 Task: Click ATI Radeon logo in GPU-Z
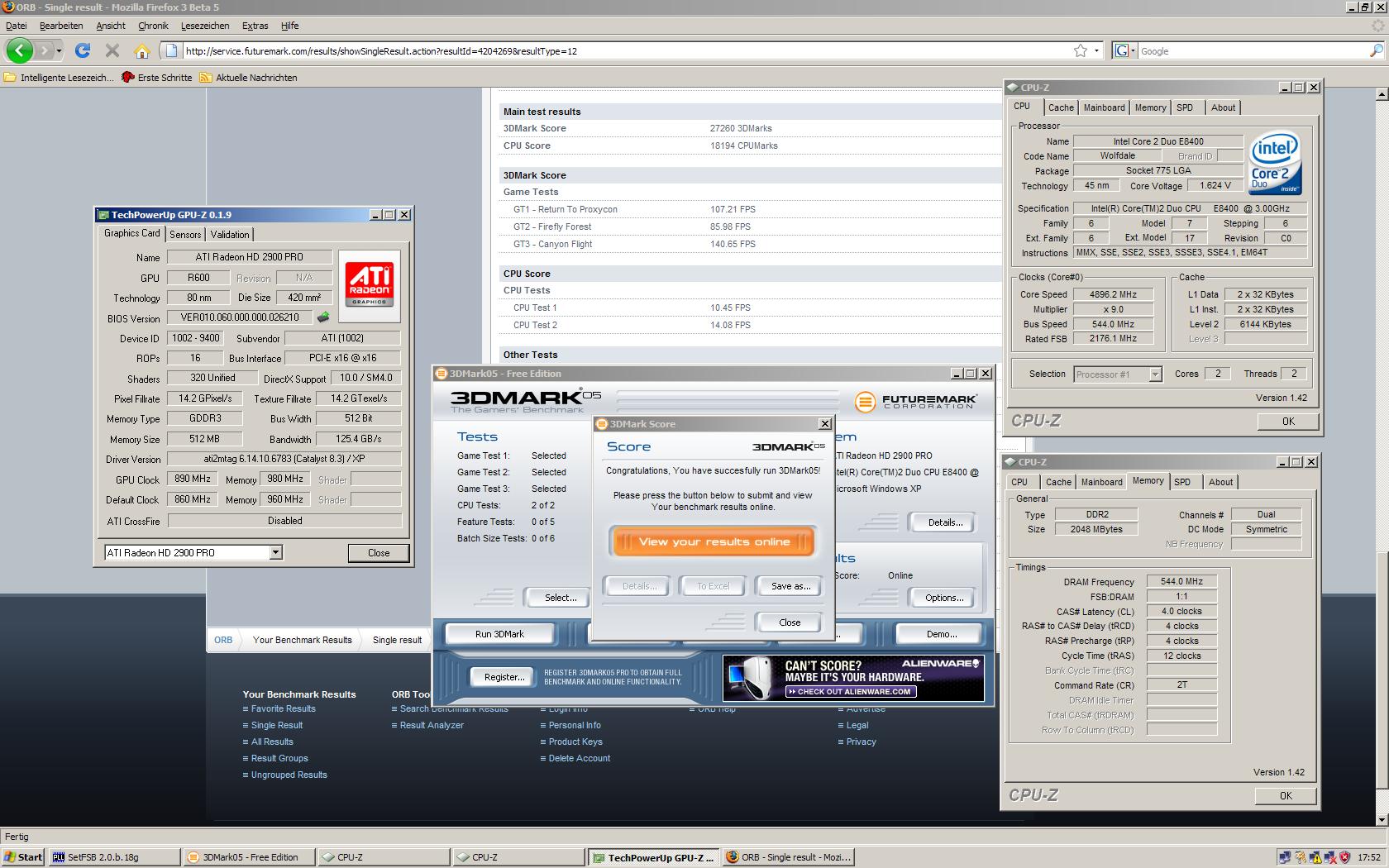click(369, 285)
